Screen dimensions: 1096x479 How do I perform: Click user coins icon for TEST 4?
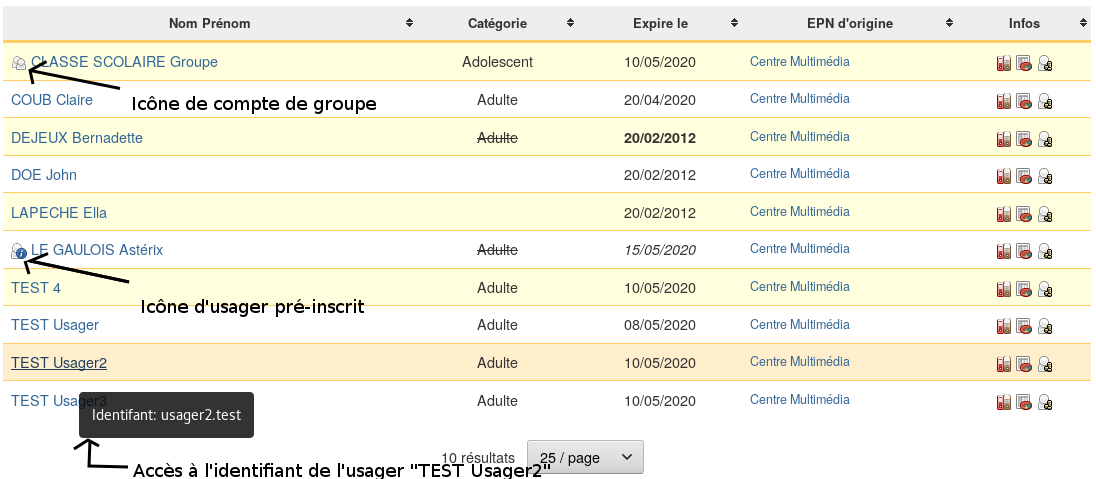(1045, 290)
